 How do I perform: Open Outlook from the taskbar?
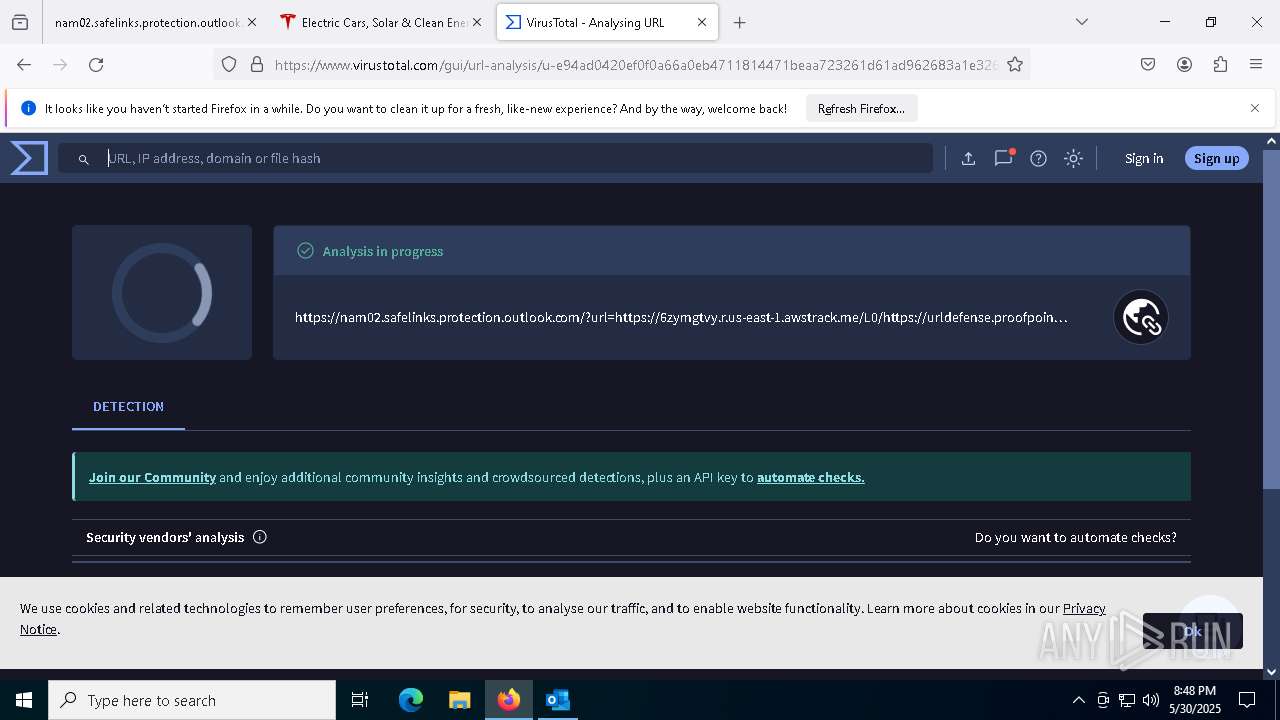coord(557,700)
